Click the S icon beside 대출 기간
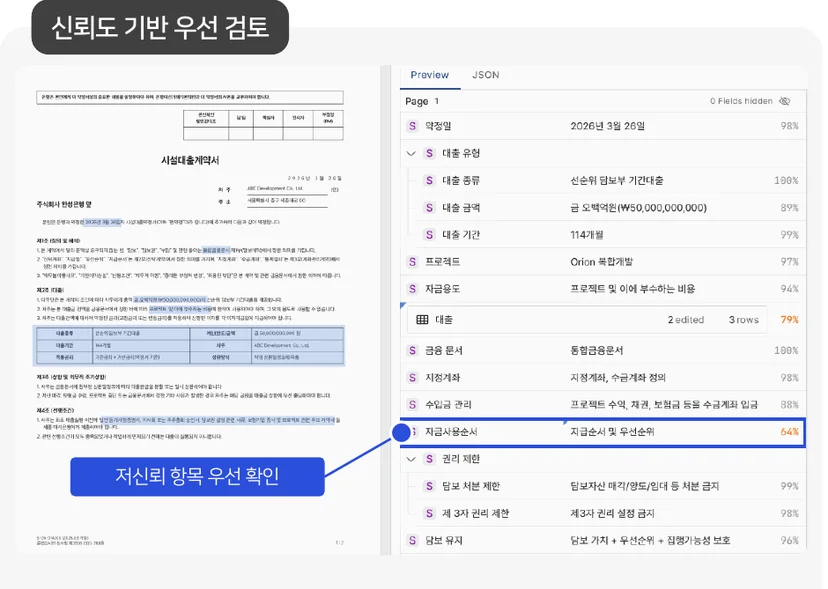Screen dimensions: 828x589 (429, 235)
